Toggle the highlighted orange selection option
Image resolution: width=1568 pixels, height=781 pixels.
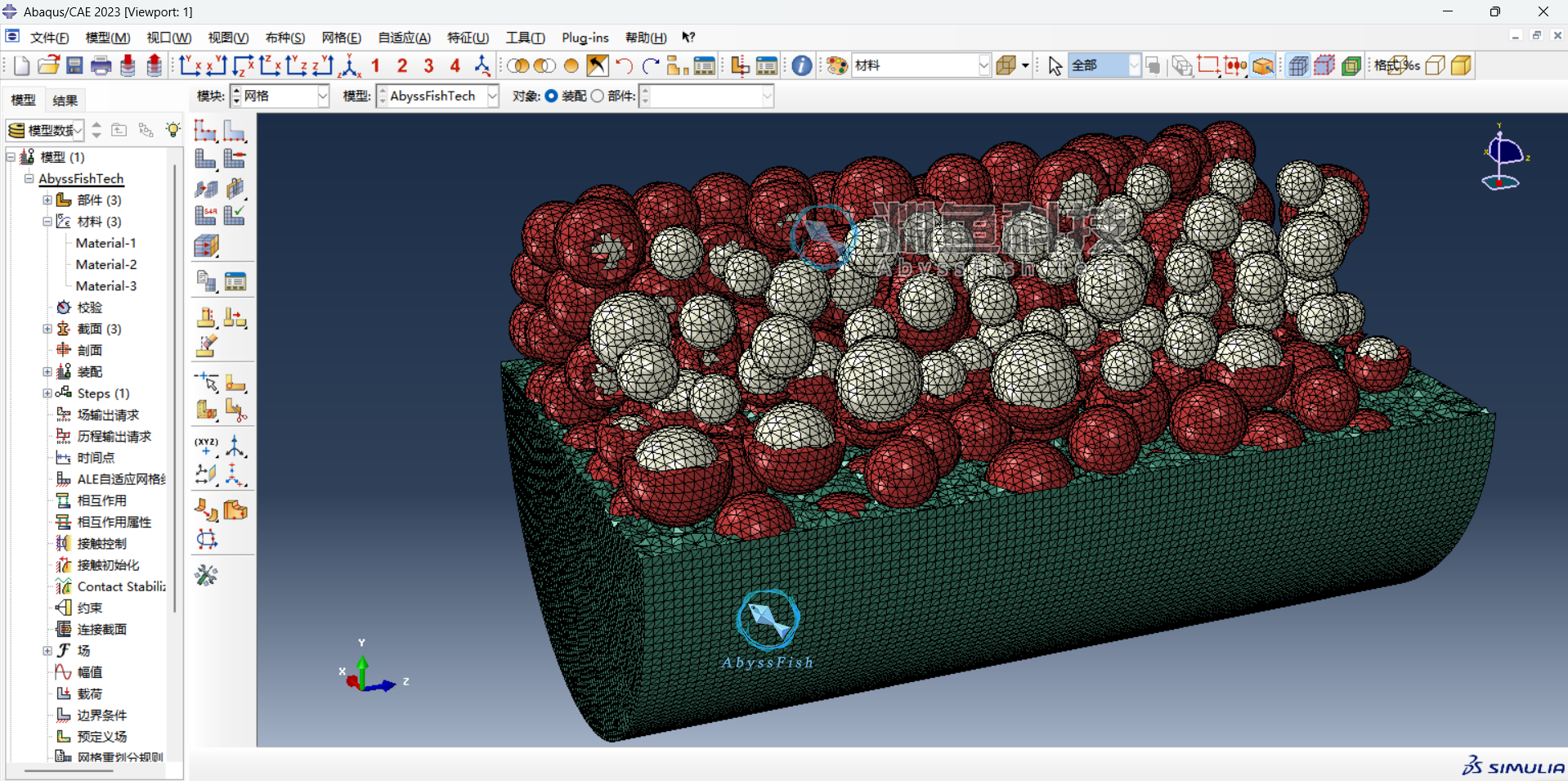pos(1263,65)
